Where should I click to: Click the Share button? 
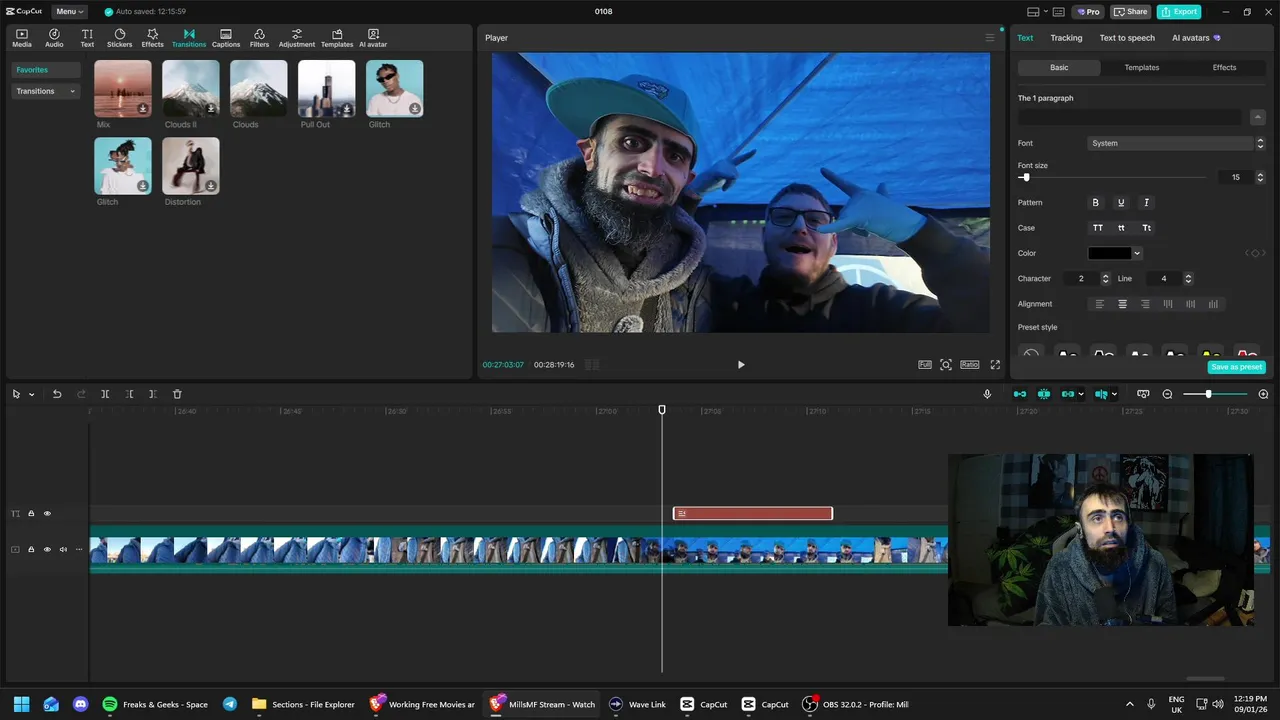(1131, 12)
